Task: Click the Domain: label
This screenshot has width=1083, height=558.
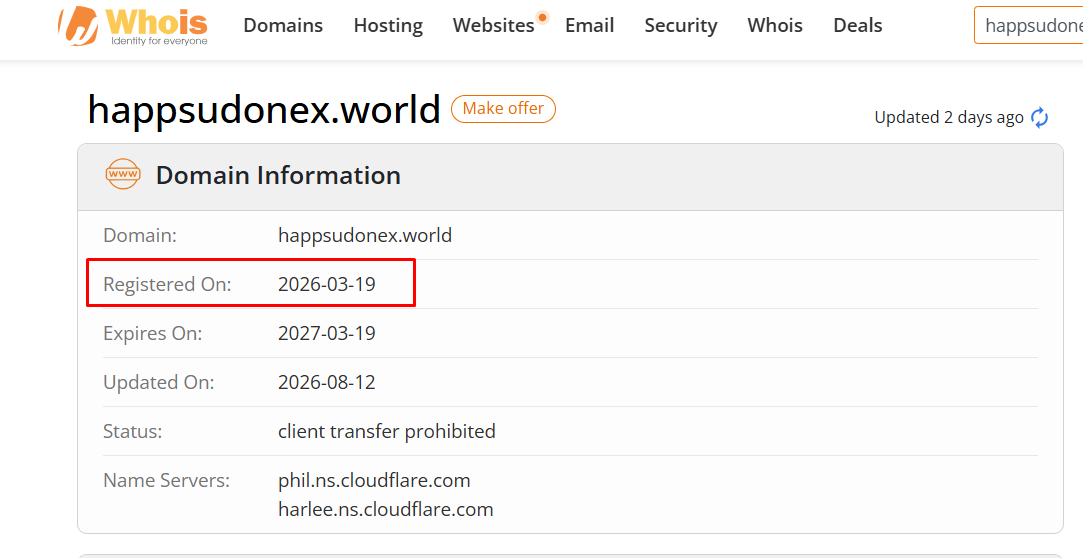Action: click(140, 235)
